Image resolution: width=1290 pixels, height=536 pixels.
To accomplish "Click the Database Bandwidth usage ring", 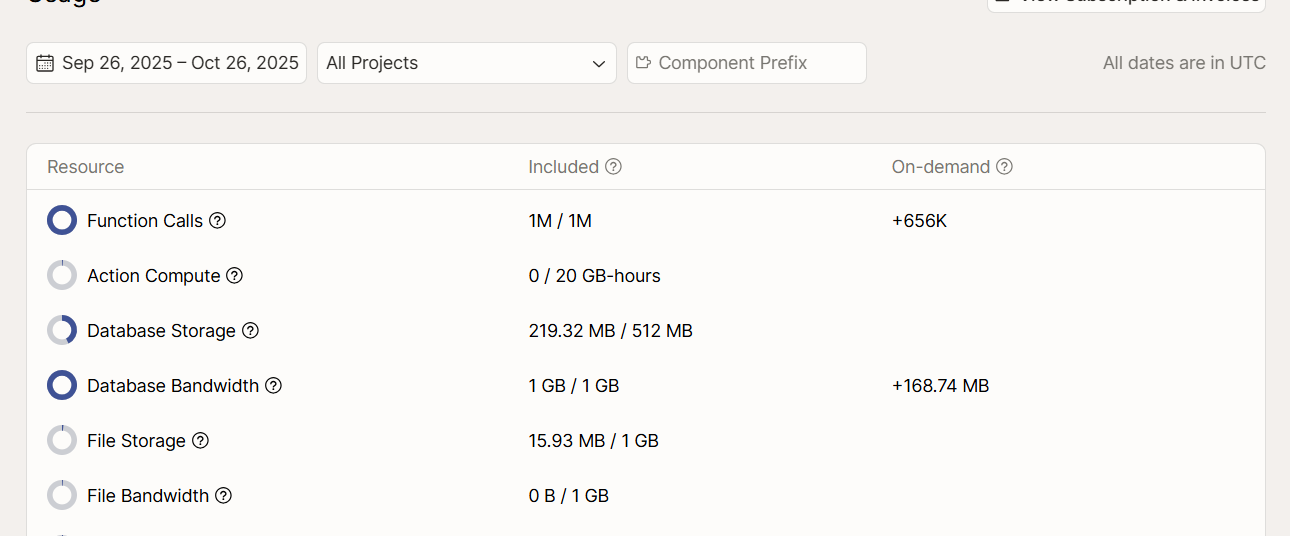I will click(62, 386).
